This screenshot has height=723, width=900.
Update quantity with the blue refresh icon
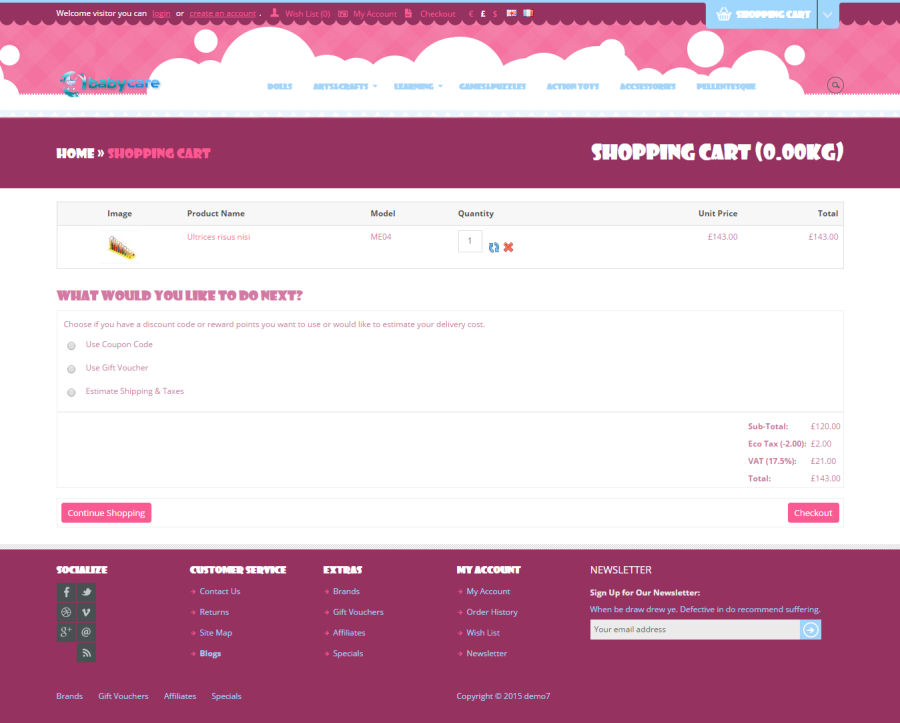pyautogui.click(x=494, y=247)
